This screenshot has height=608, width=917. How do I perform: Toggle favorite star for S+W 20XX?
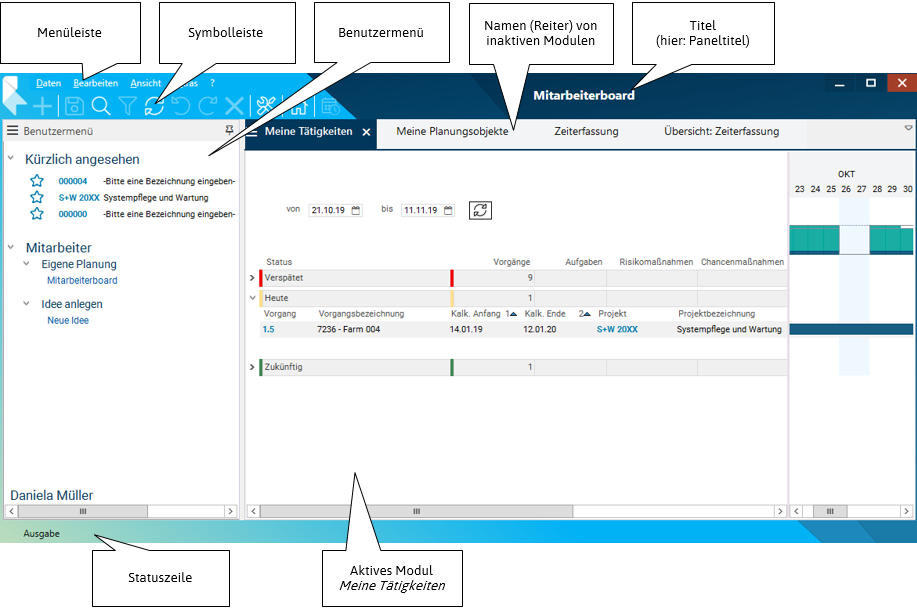(37, 198)
